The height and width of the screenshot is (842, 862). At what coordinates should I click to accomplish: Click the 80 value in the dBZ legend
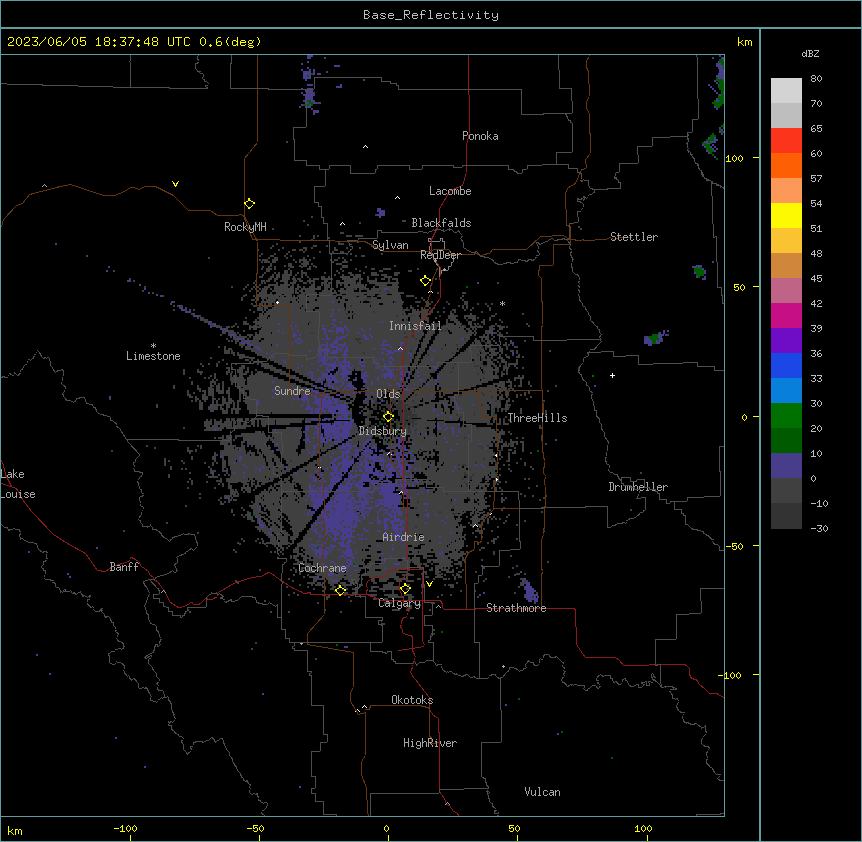click(816, 79)
